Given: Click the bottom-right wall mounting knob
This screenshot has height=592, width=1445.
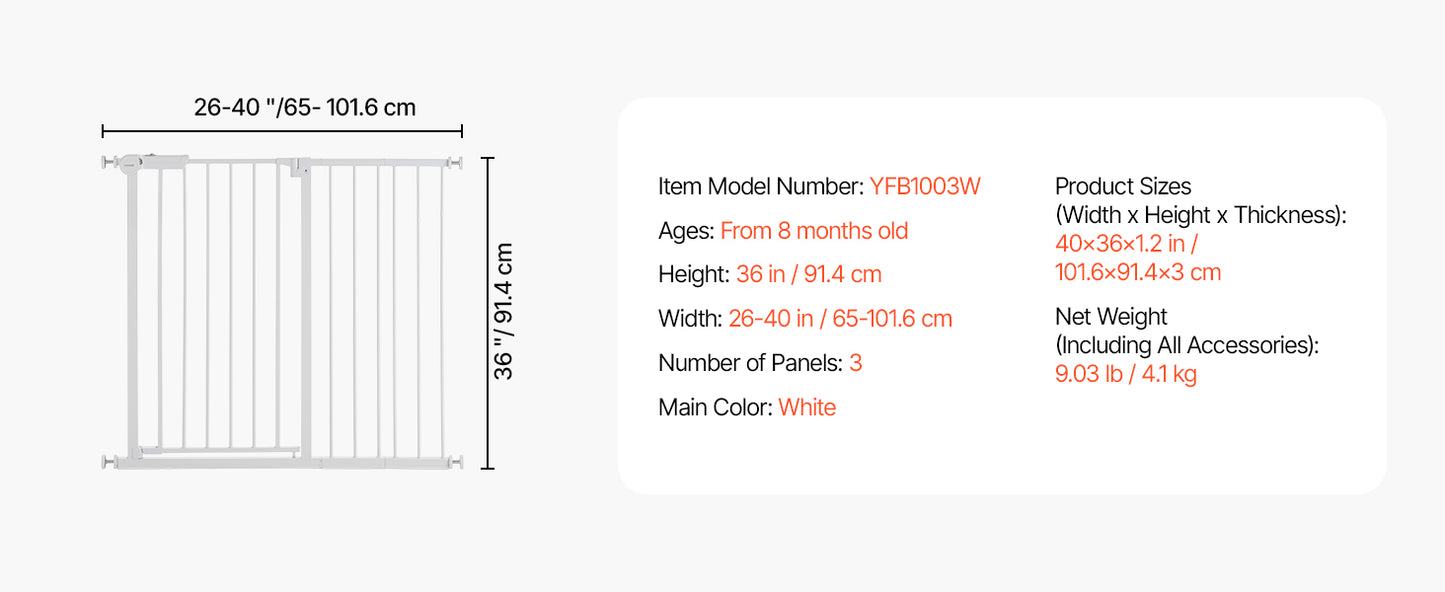Looking at the screenshot, I should [x=457, y=461].
